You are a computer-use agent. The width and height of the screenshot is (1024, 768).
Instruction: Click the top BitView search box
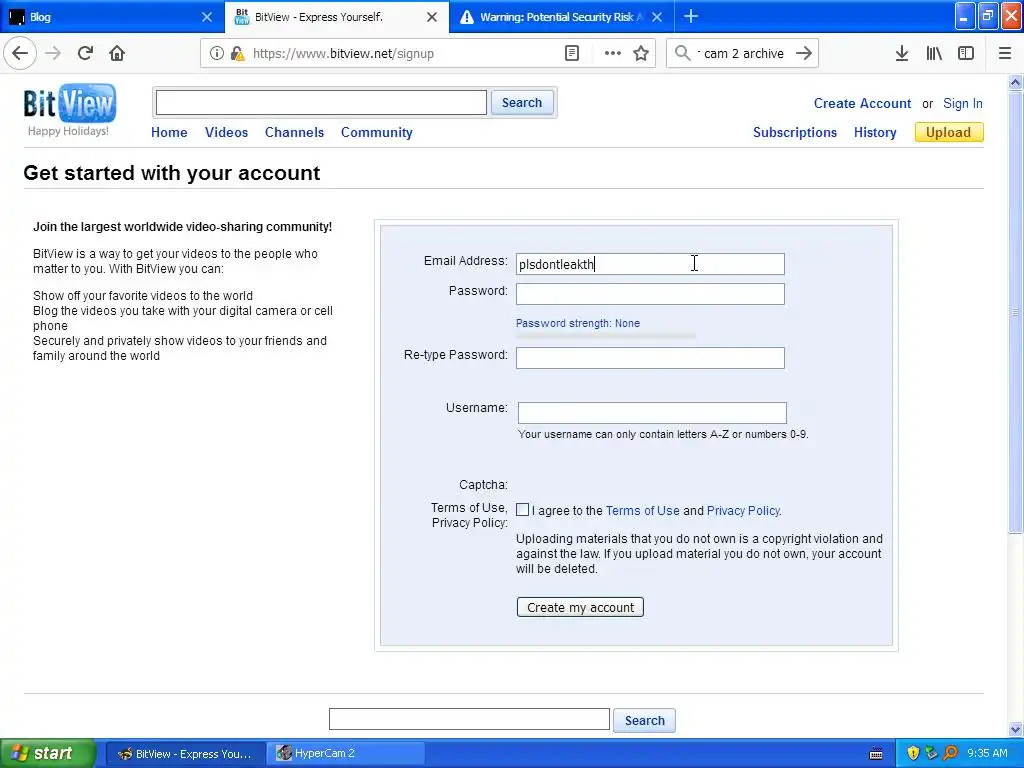(x=321, y=103)
